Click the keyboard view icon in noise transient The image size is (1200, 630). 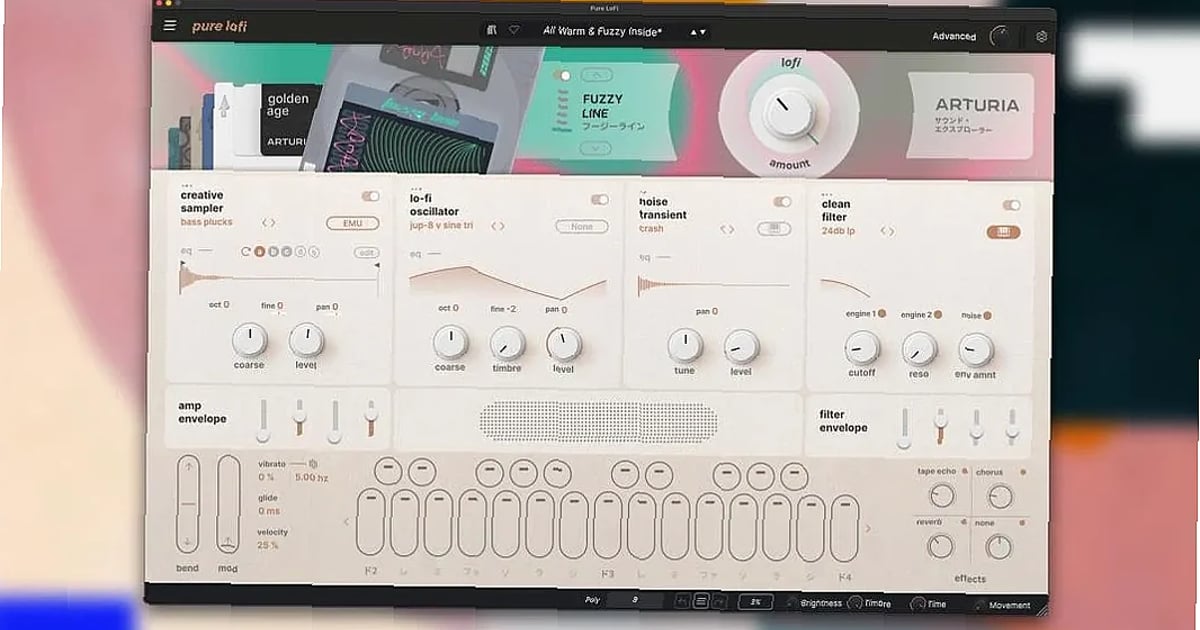[774, 229]
